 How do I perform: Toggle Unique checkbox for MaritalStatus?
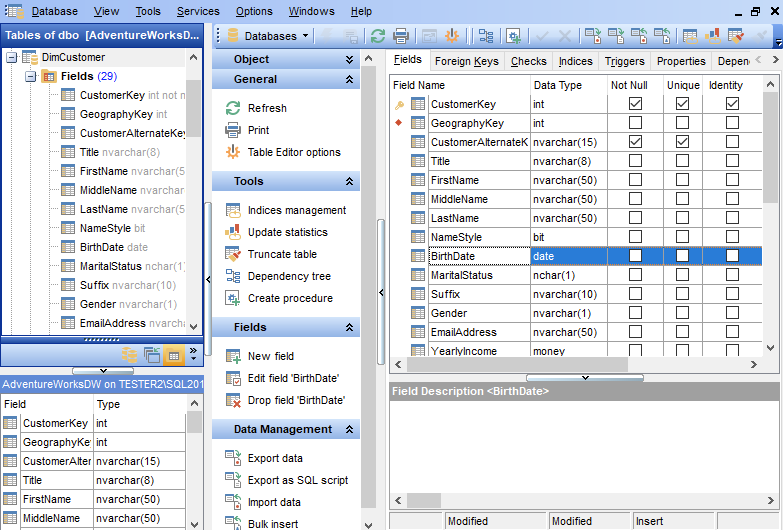(x=682, y=274)
